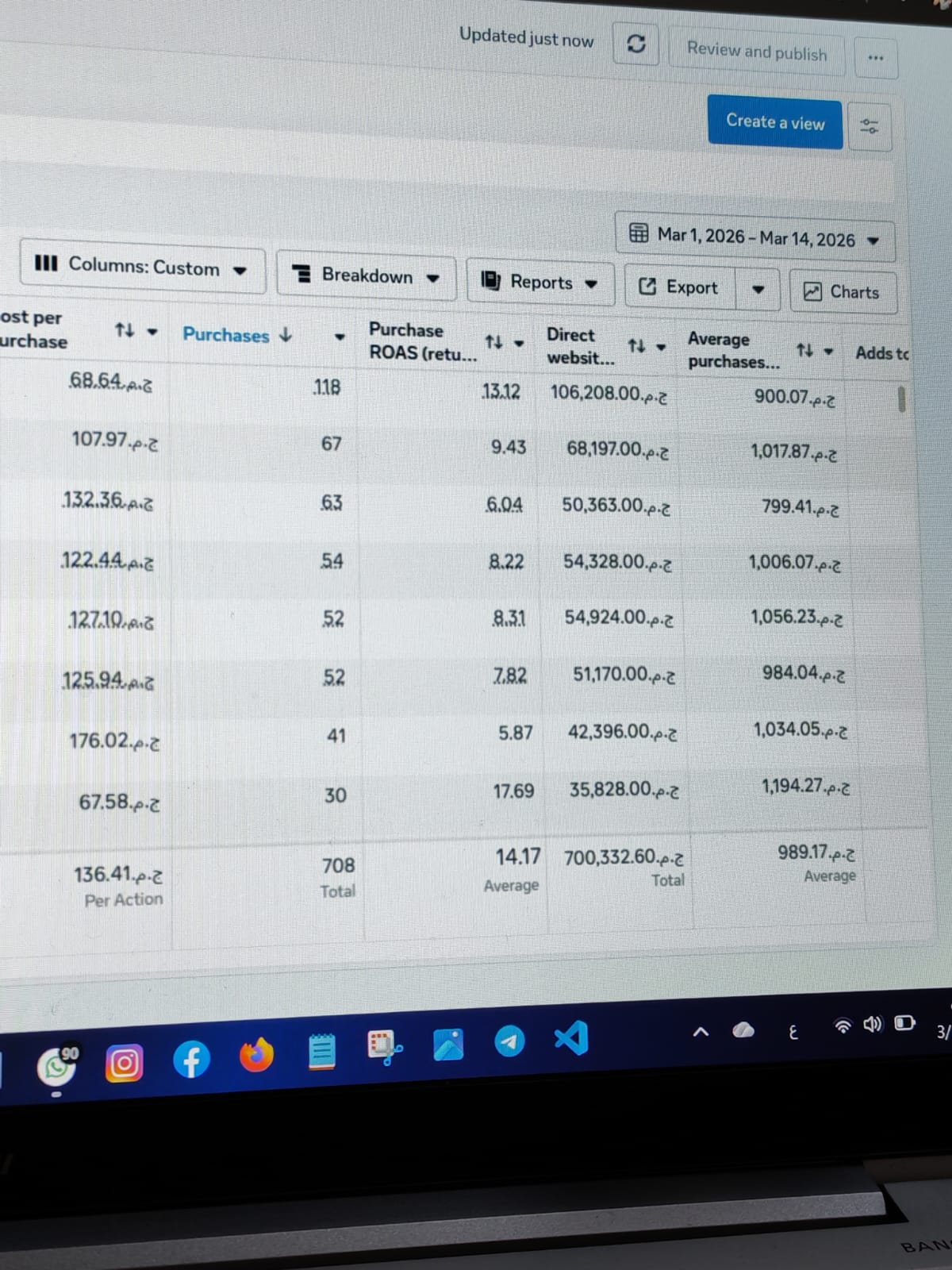This screenshot has height=1270, width=952.
Task: Click ROAS value 9.43
Action: click(x=509, y=448)
